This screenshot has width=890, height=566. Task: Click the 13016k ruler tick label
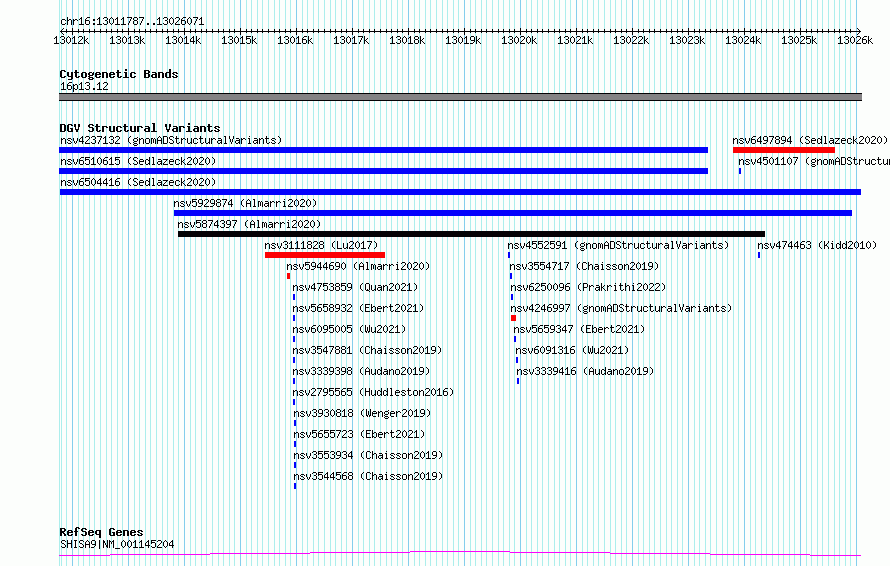tap(295, 40)
